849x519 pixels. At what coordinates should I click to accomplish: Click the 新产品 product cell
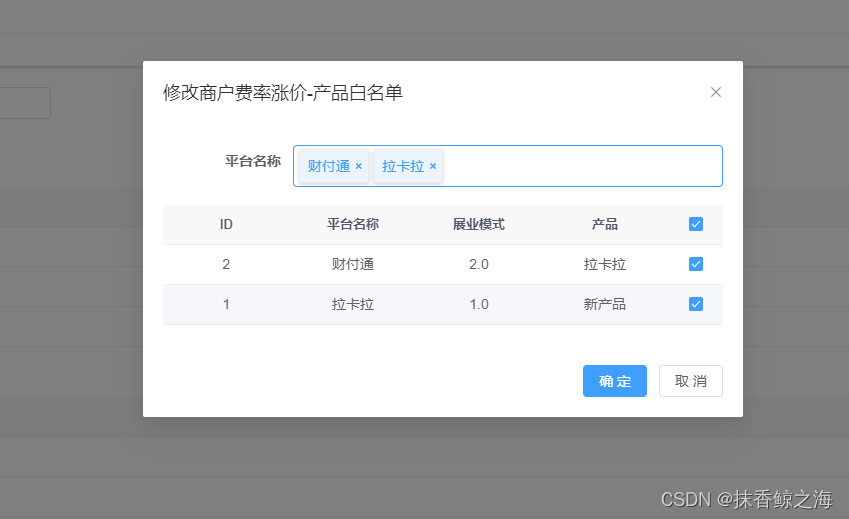point(605,304)
